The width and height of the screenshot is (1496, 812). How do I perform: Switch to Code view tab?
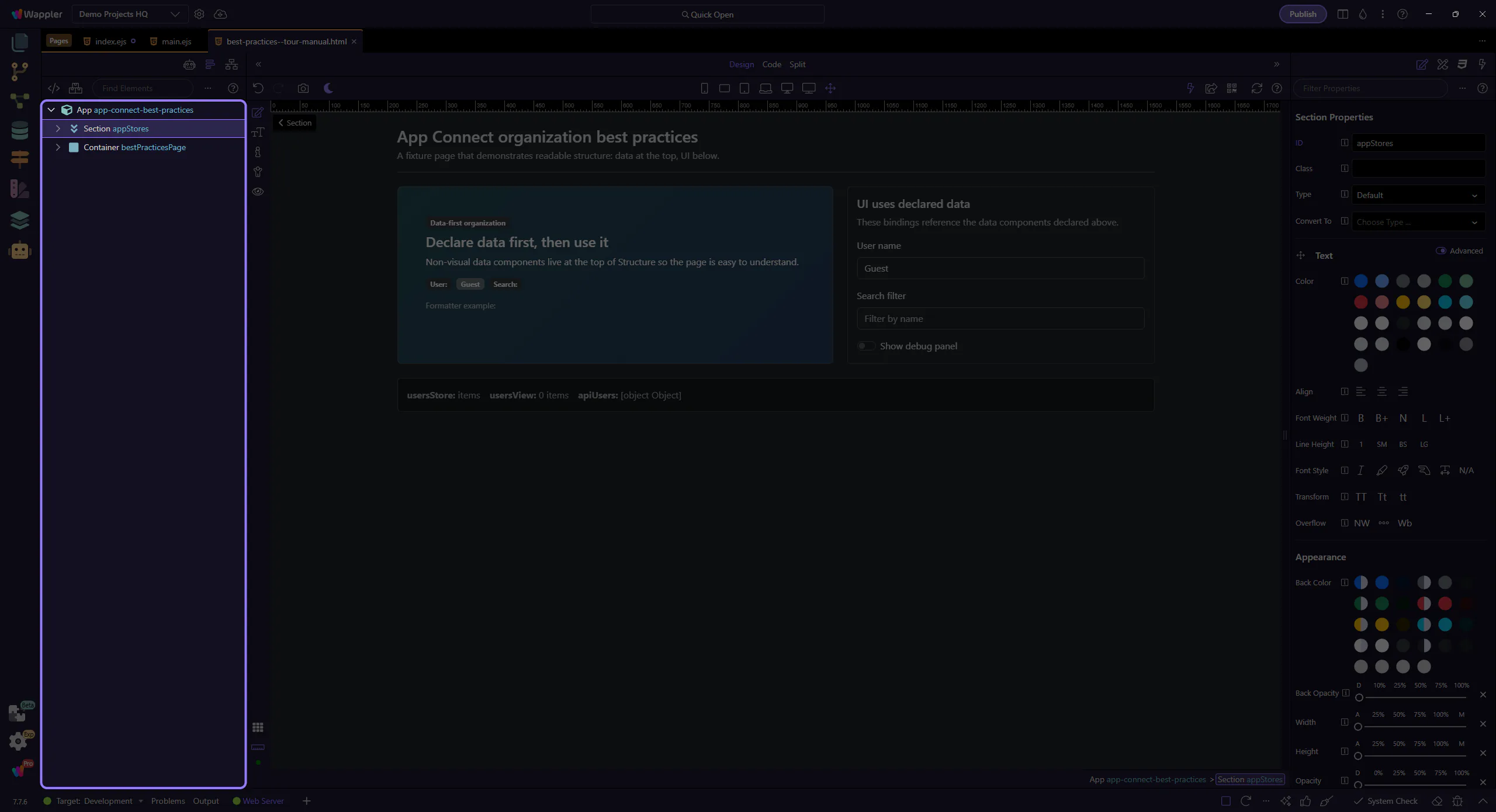coord(771,64)
